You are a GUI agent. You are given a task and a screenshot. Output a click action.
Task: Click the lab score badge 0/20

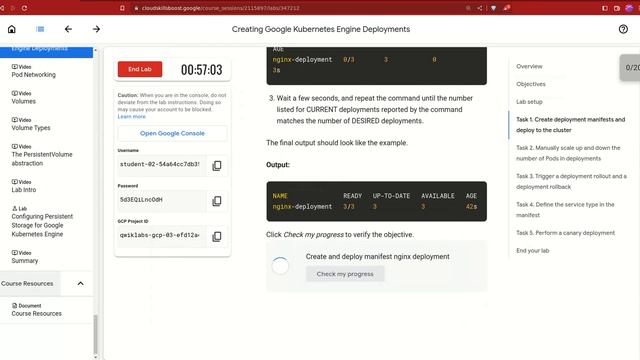(630, 67)
